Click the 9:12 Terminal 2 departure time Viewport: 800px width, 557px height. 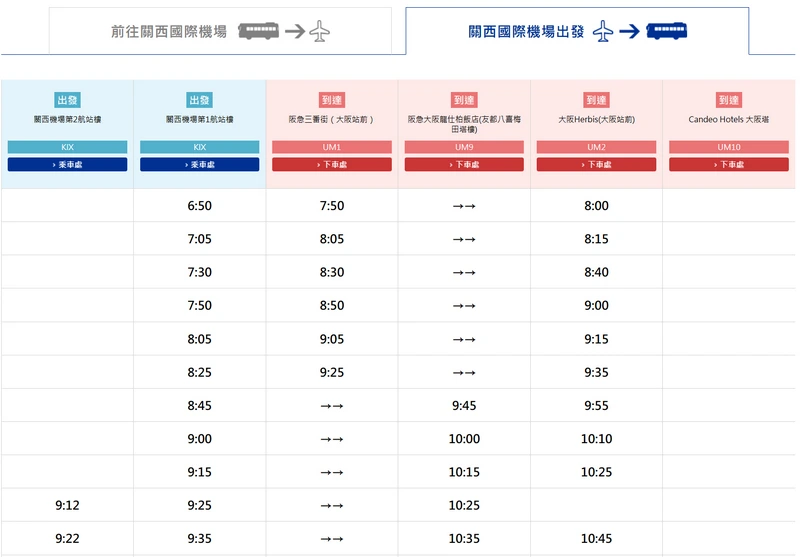click(67, 505)
